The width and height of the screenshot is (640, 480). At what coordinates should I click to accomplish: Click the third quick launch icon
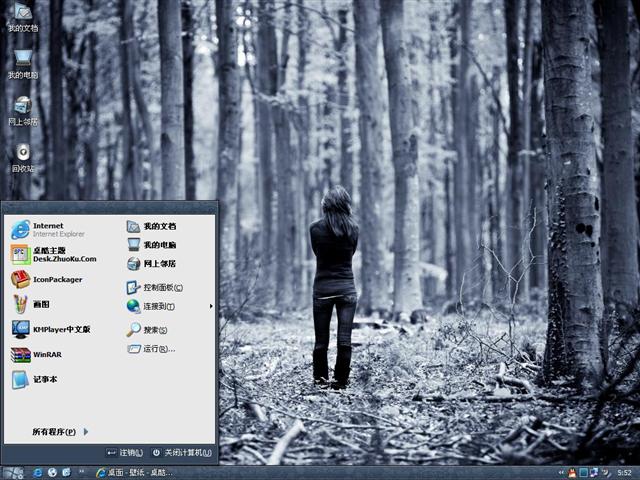(67, 473)
